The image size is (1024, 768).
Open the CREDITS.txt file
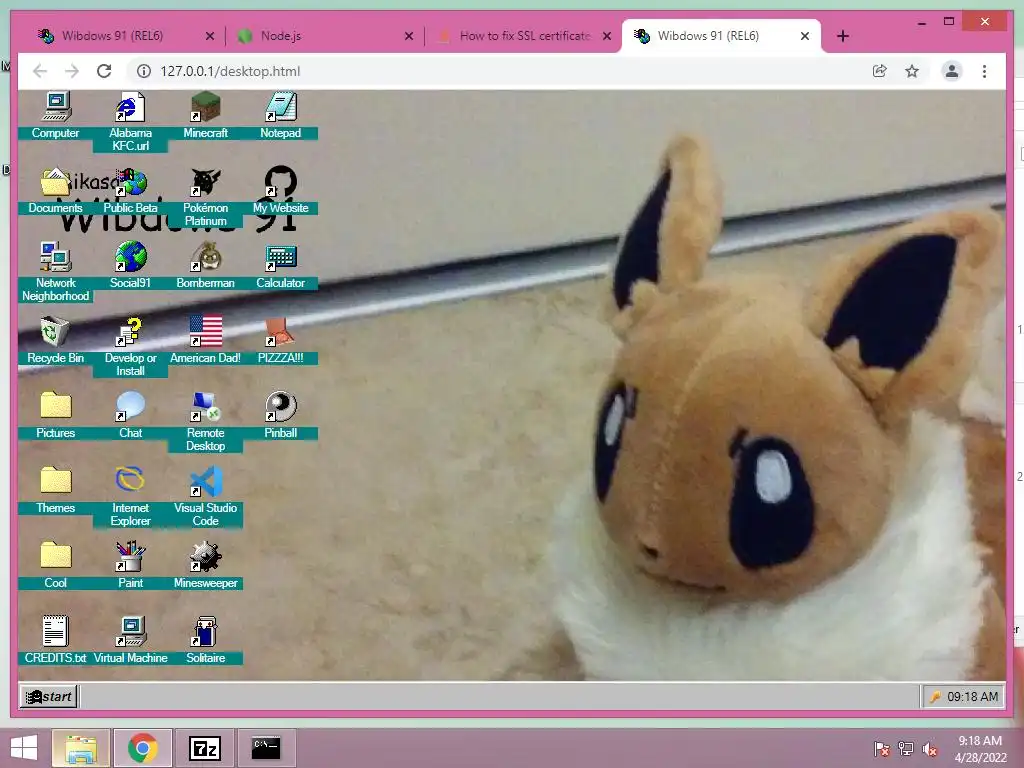tap(56, 641)
